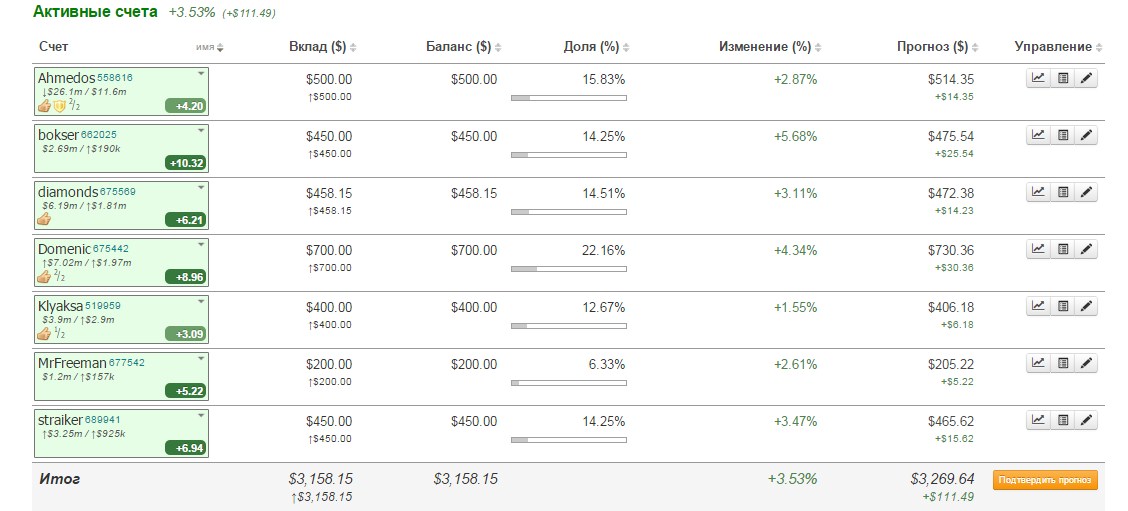Open the dropdown arrow on the bokser card
Image resolution: width=1128 pixels, height=511 pixels.
[201, 131]
